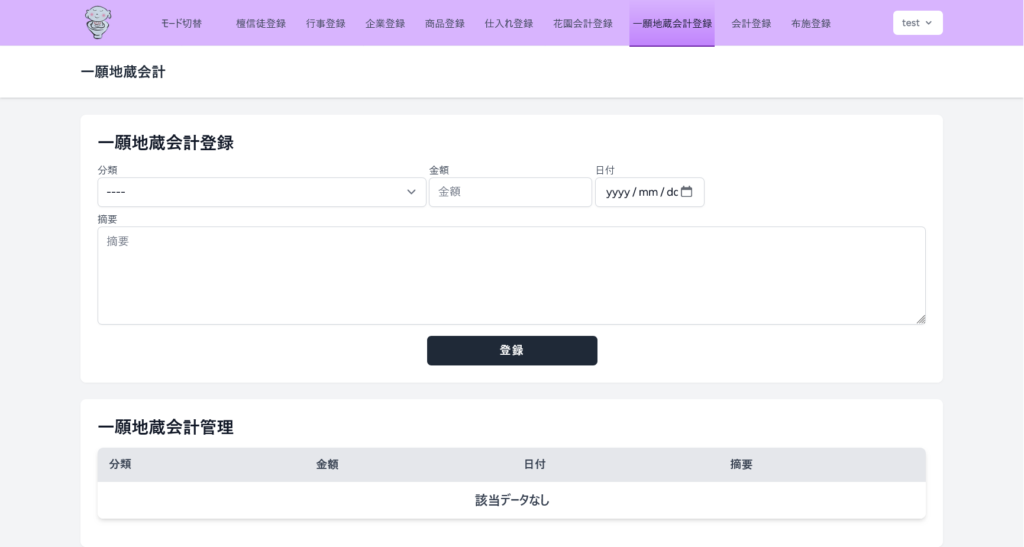Image resolution: width=1024 pixels, height=547 pixels.
Task: Open the 会計登録 navigation tab
Action: pyautogui.click(x=751, y=23)
